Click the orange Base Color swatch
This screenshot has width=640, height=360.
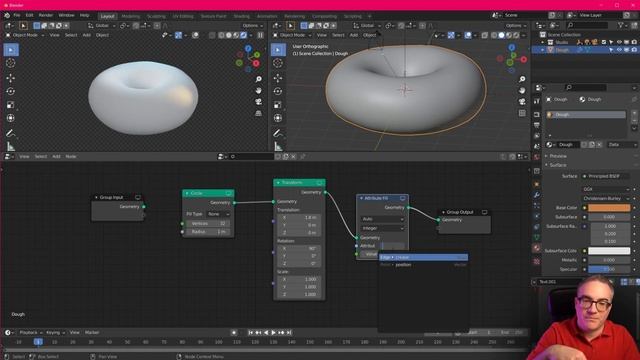pyautogui.click(x=609, y=208)
